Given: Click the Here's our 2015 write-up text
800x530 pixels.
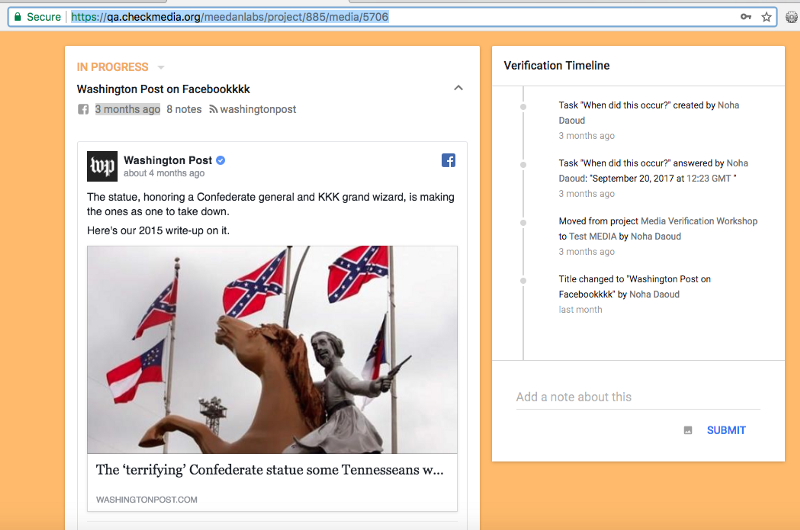Looking at the screenshot, I should [x=158, y=231].
